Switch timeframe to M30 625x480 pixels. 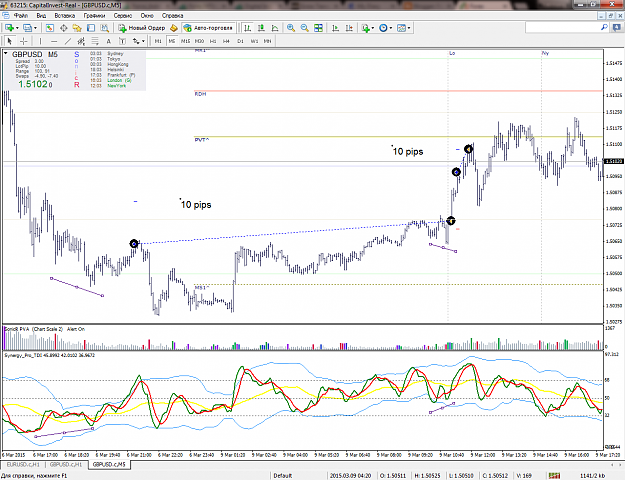[x=199, y=41]
